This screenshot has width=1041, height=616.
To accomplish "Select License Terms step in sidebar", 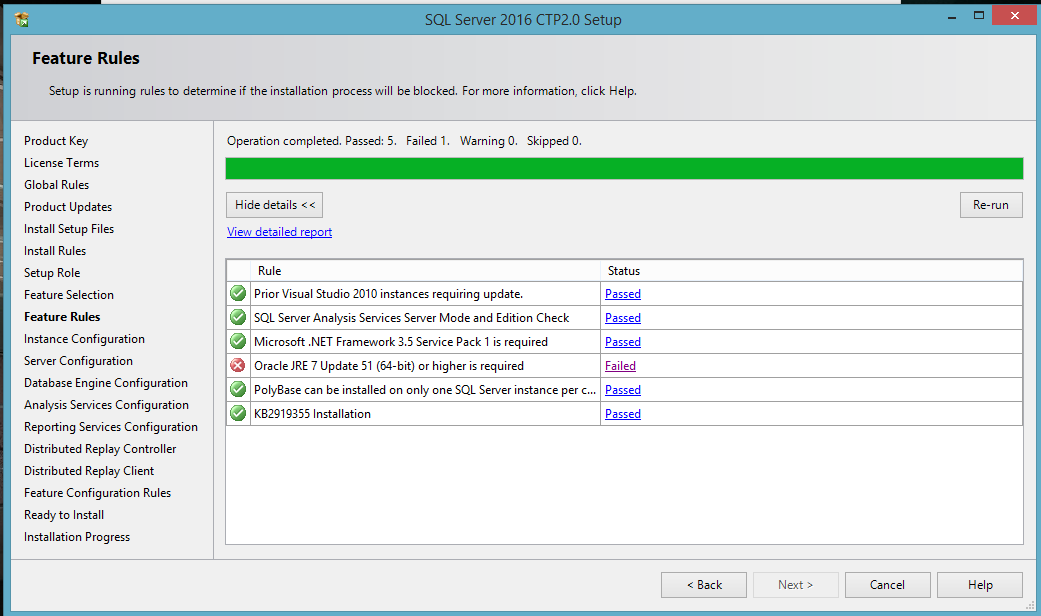I will [61, 163].
